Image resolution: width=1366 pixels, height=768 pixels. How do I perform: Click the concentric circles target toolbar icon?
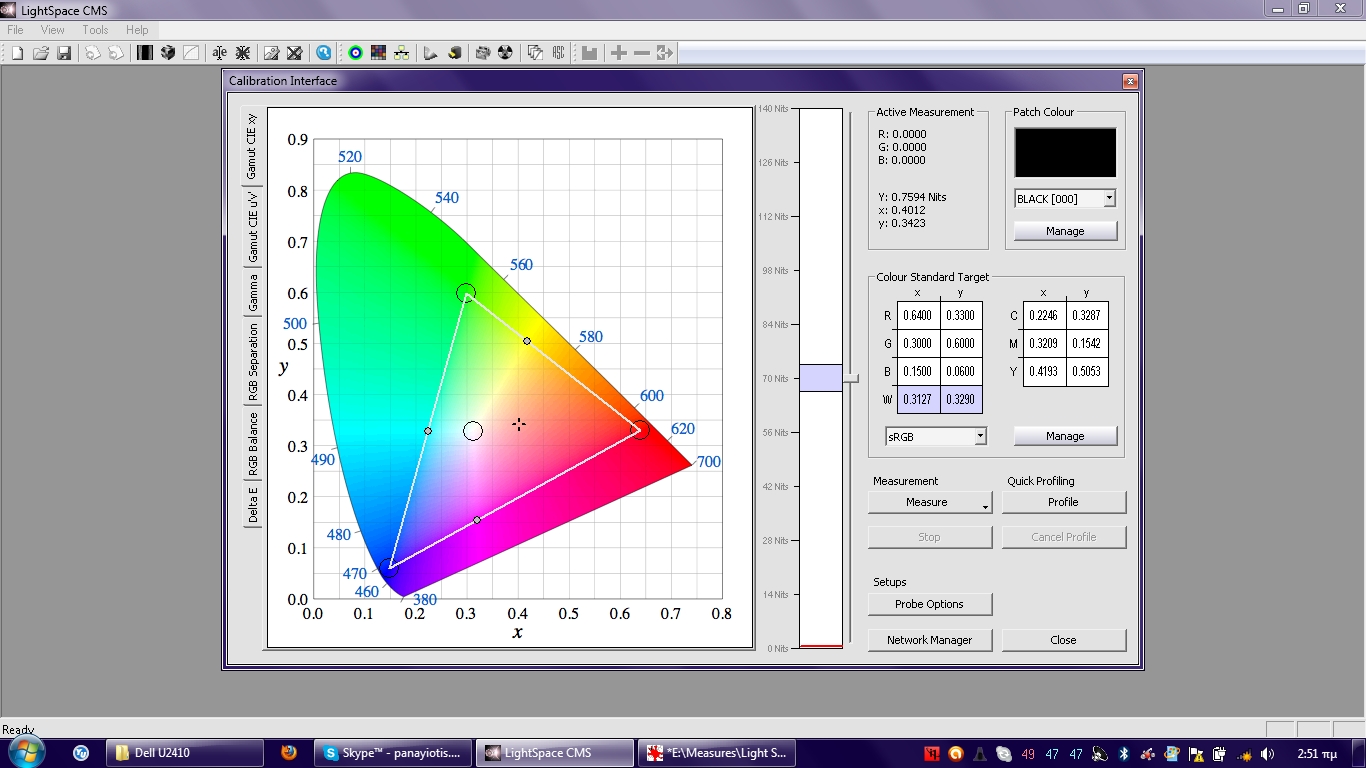click(355, 53)
